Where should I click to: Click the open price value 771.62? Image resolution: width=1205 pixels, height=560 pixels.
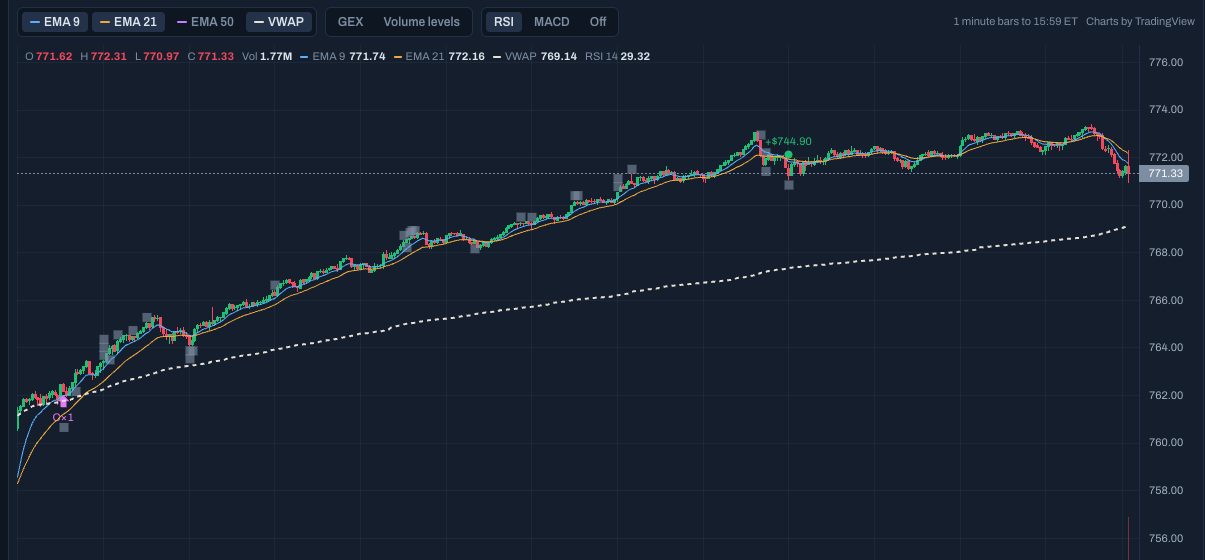pos(54,56)
